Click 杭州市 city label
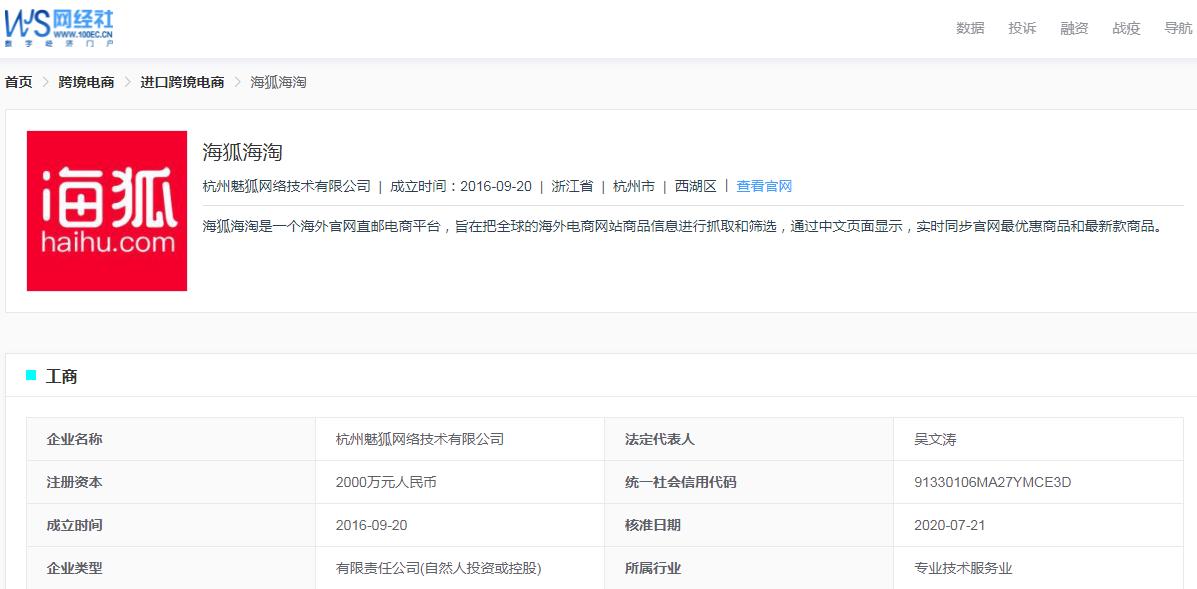 634,186
